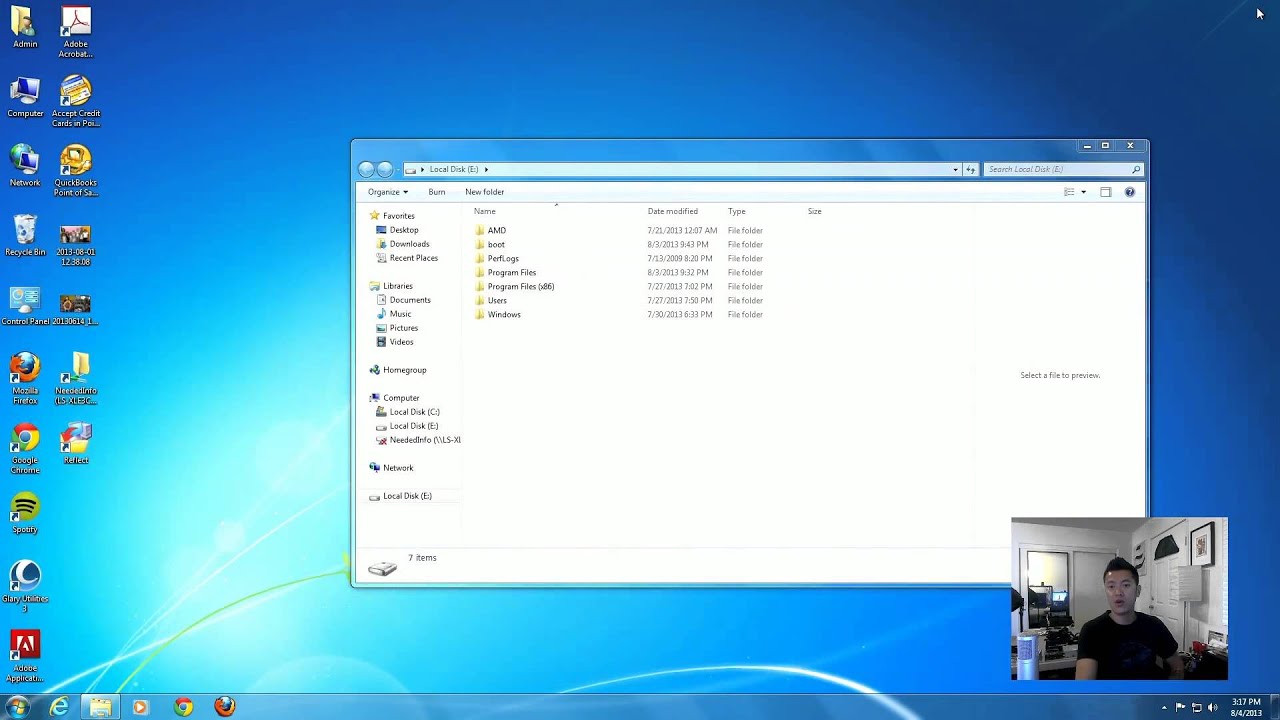Select the Users folder

pyautogui.click(x=497, y=300)
